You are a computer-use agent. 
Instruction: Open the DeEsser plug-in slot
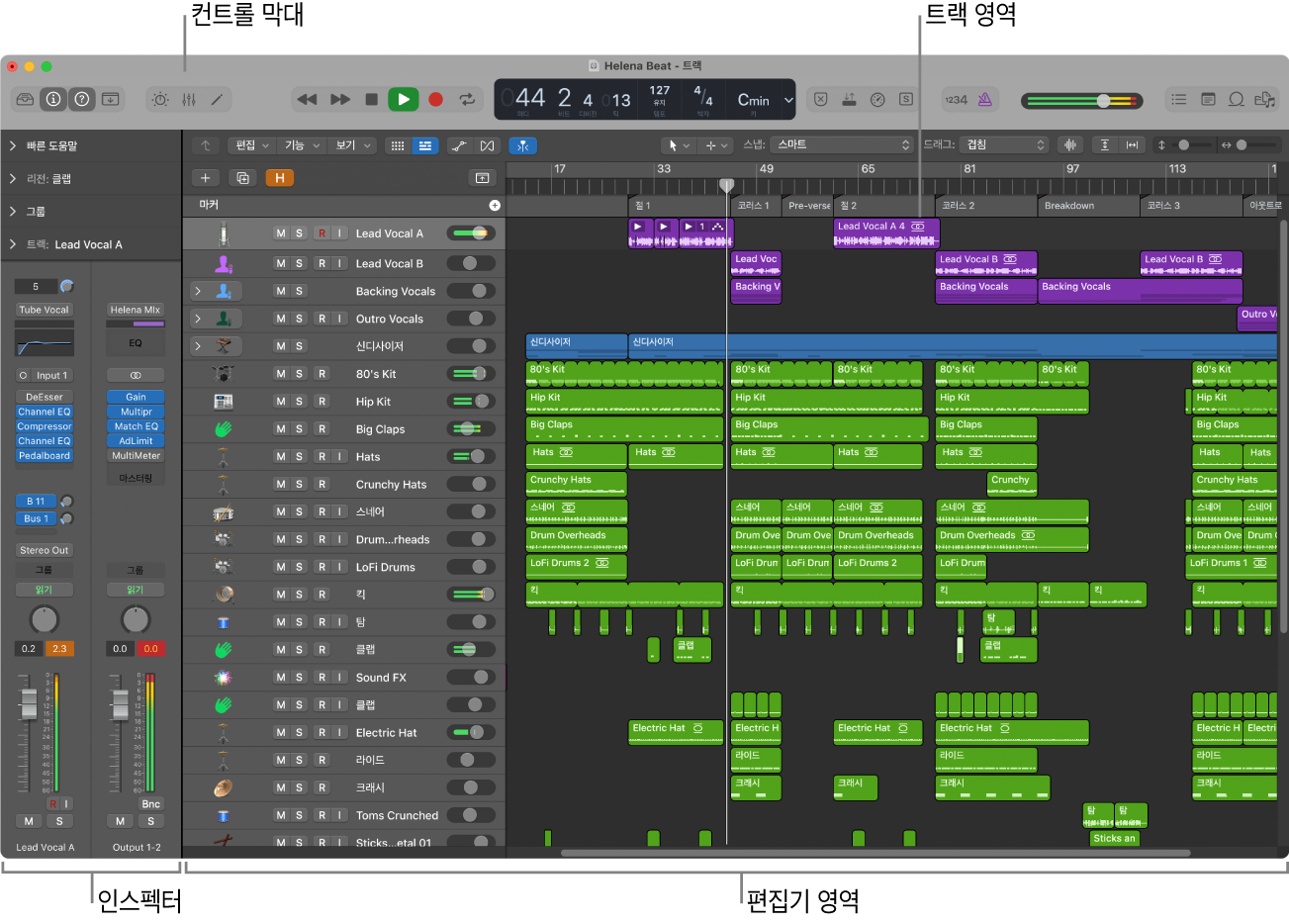[45, 397]
